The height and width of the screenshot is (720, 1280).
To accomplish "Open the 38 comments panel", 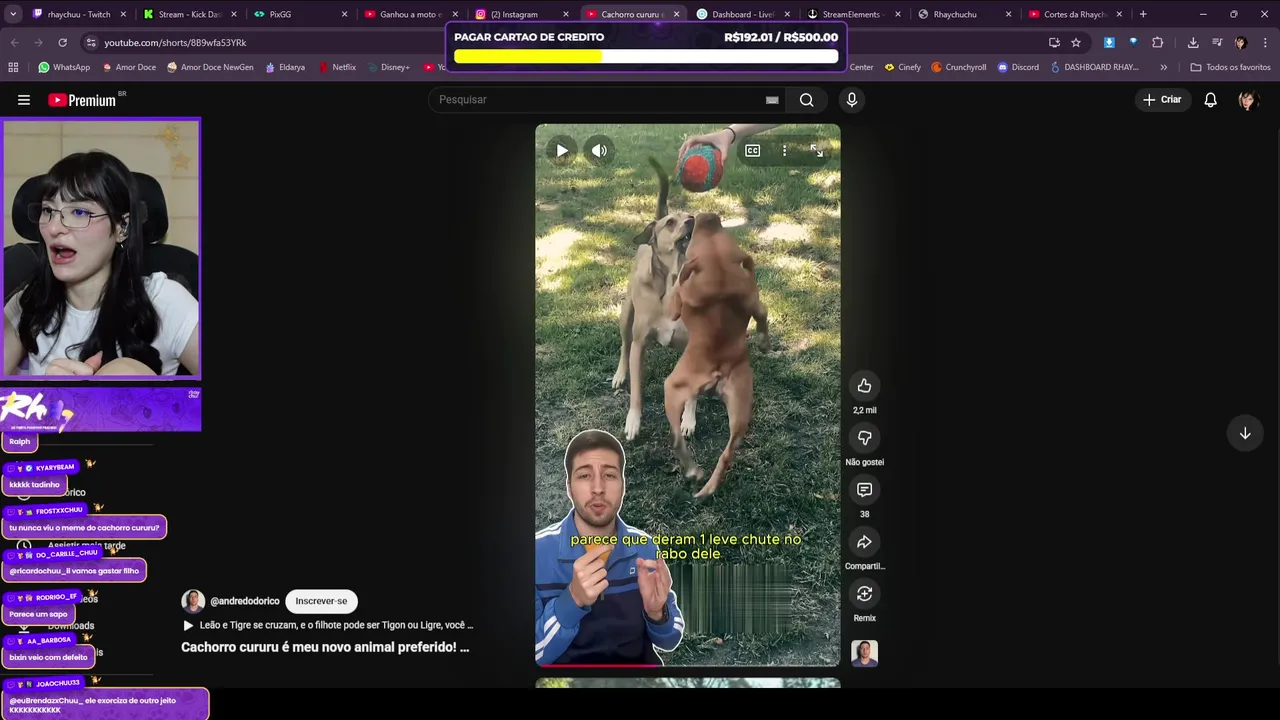I will [864, 490].
